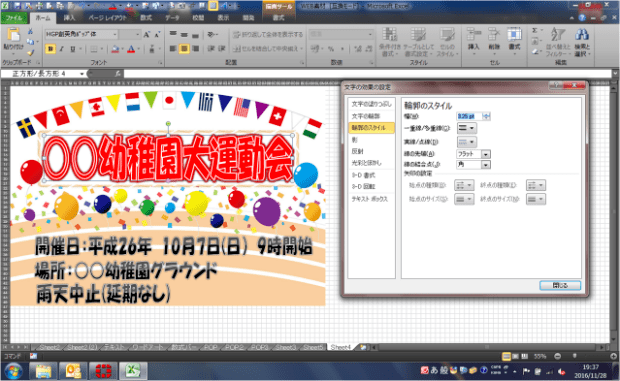Toggle align text left
The image size is (620, 381).
[173, 49]
